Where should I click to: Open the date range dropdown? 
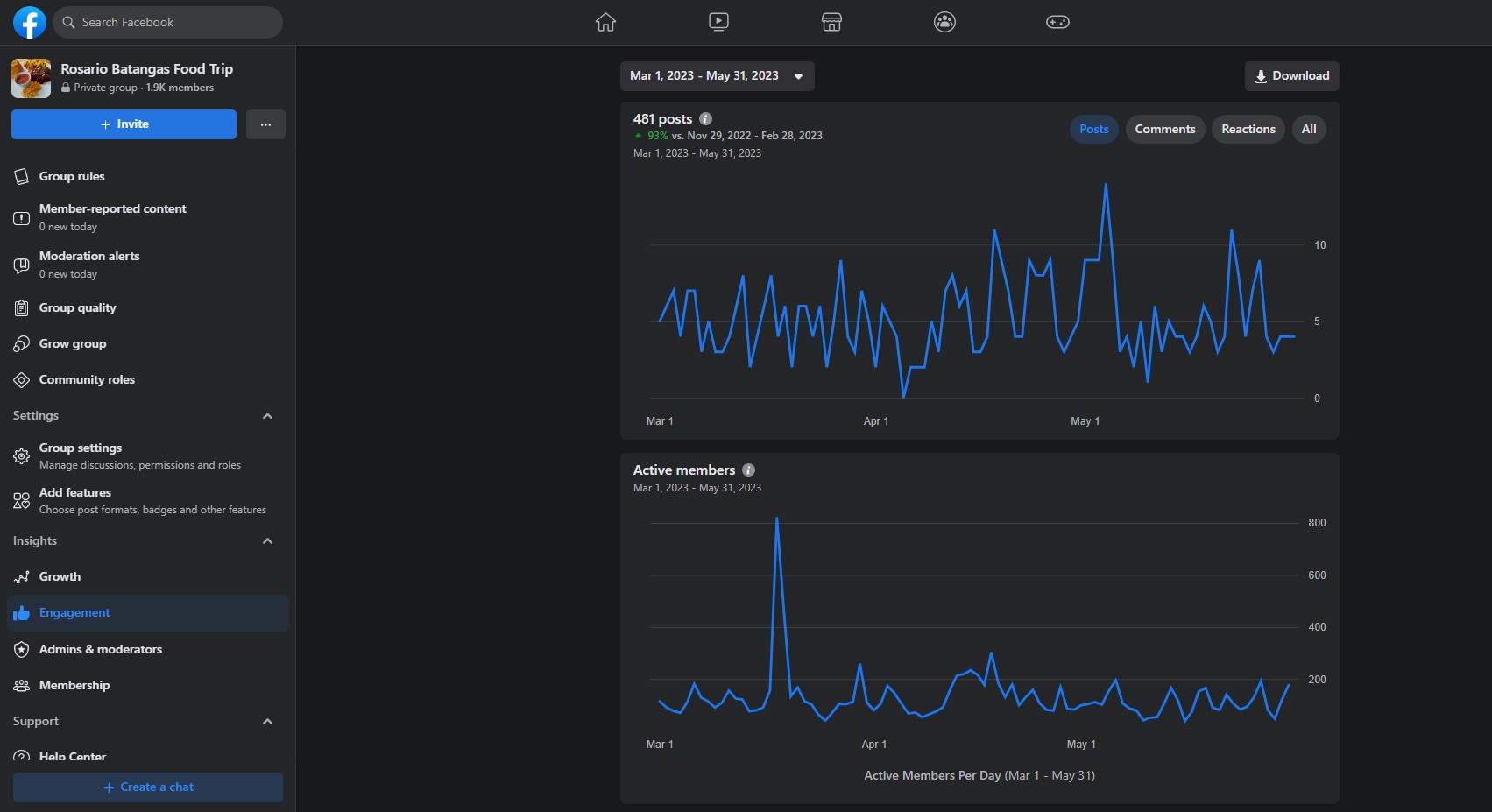click(717, 76)
